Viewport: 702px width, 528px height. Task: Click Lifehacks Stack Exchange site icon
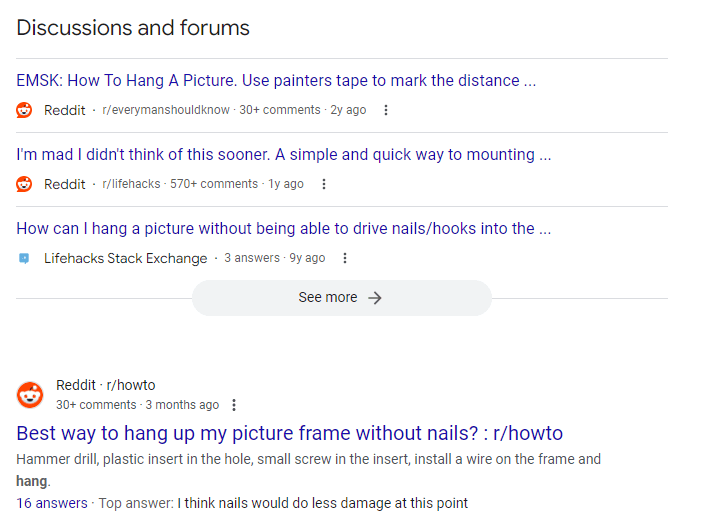tap(24, 258)
